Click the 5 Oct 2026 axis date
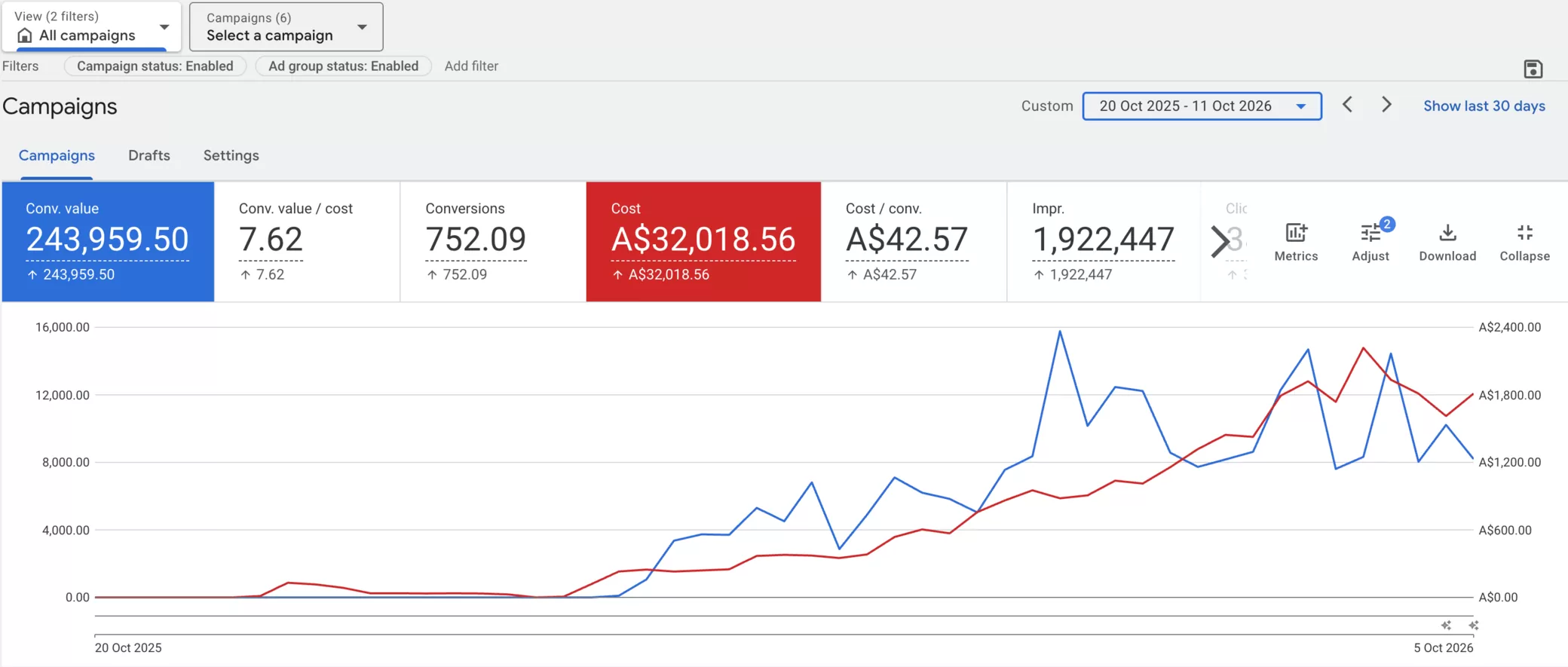The image size is (1568, 667). click(1443, 647)
